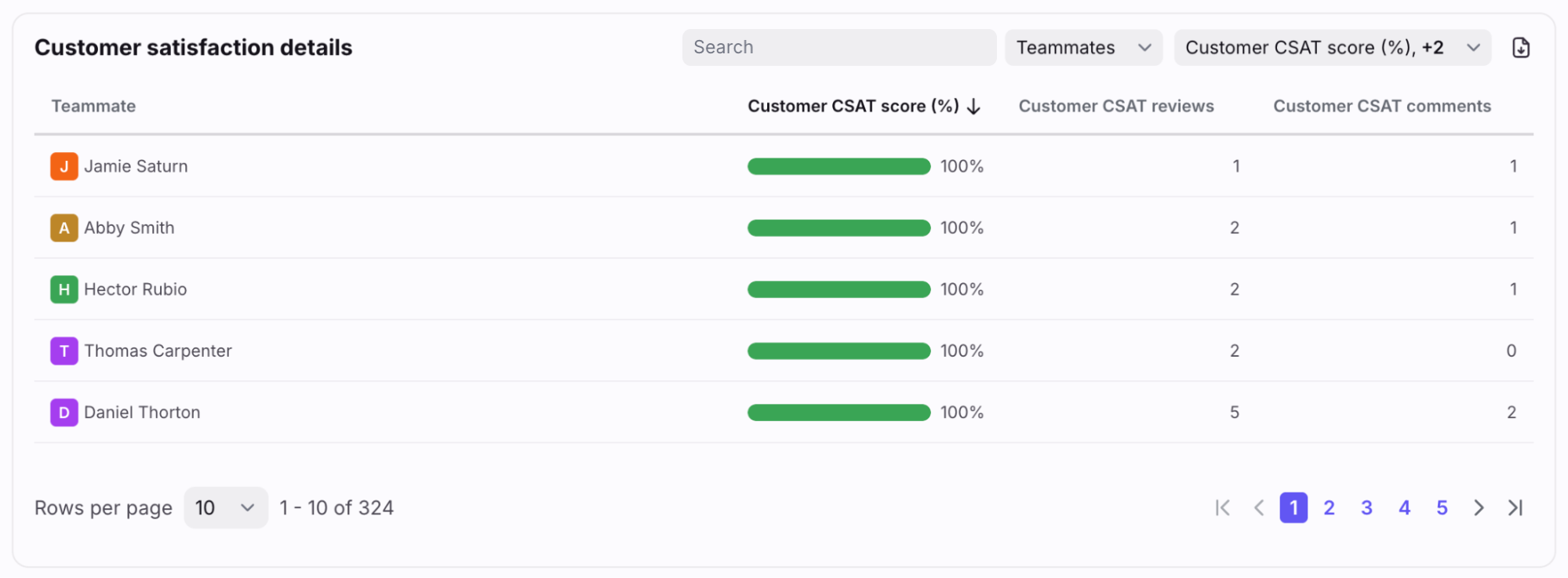Image resolution: width=1568 pixels, height=578 pixels.
Task: Click Jamie Saturn's orange avatar icon
Action: [64, 166]
